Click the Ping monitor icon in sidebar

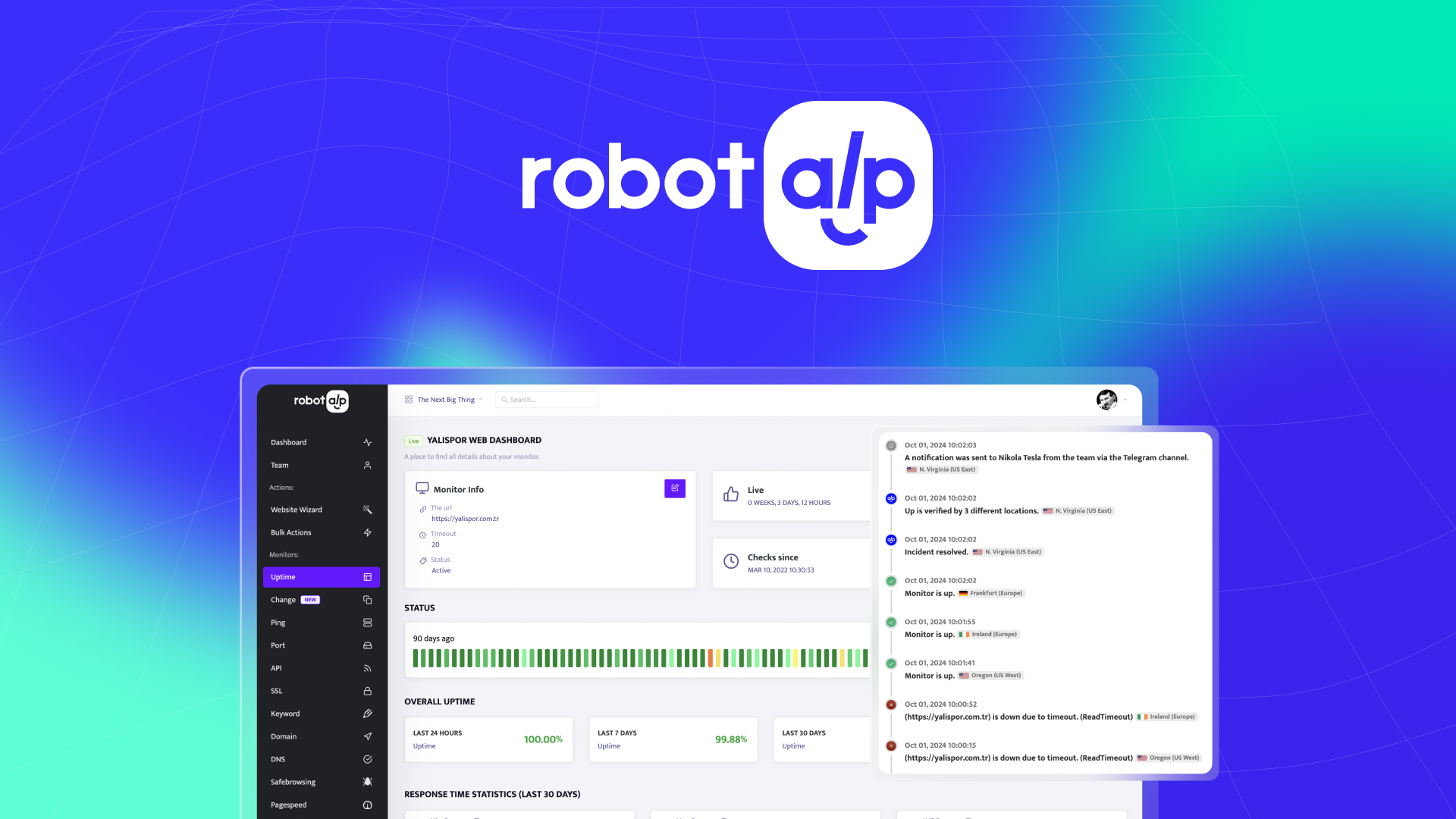coord(367,622)
